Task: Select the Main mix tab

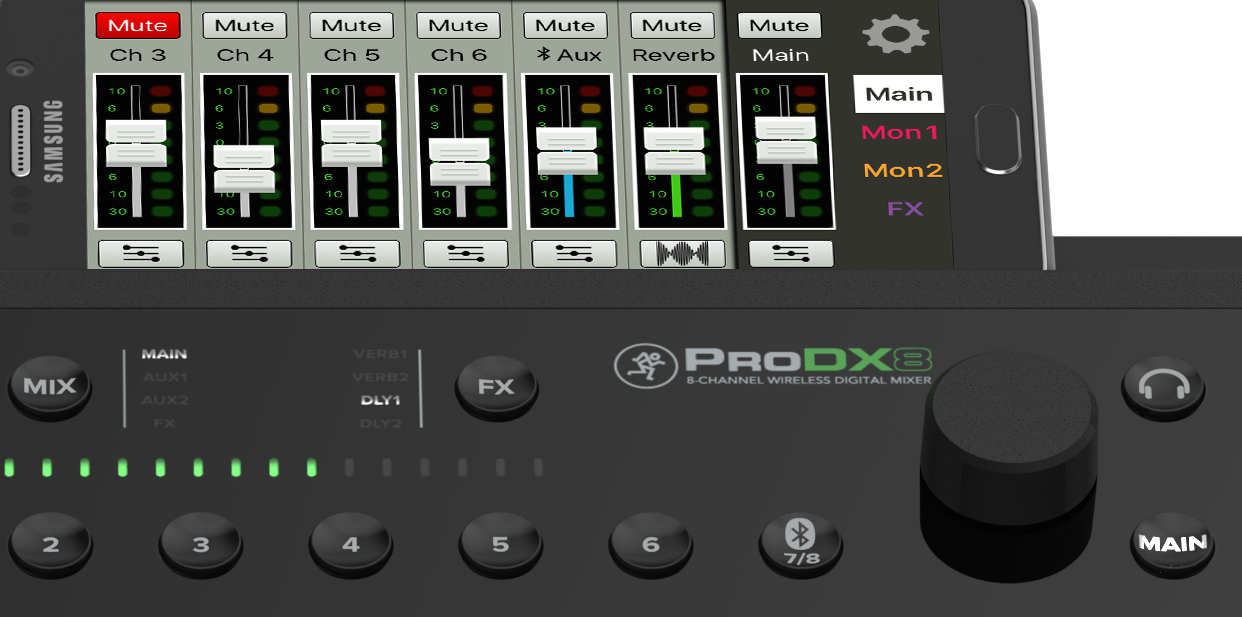Action: click(x=899, y=94)
